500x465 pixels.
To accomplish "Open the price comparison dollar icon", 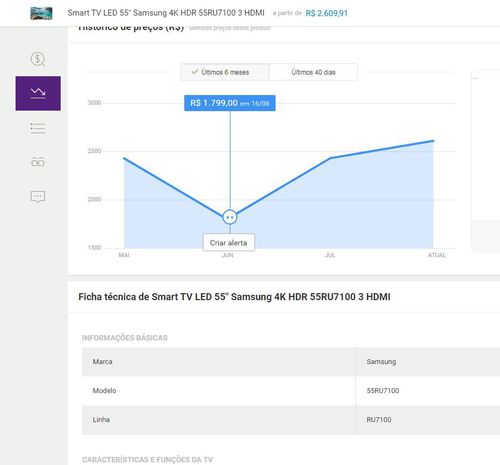I will coord(38,59).
